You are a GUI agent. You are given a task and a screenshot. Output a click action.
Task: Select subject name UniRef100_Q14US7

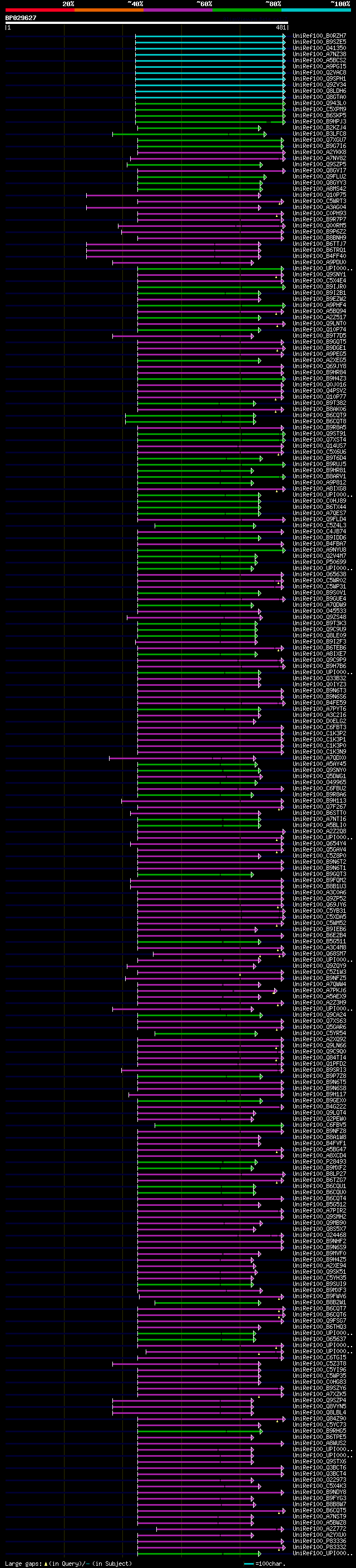[x=319, y=446]
